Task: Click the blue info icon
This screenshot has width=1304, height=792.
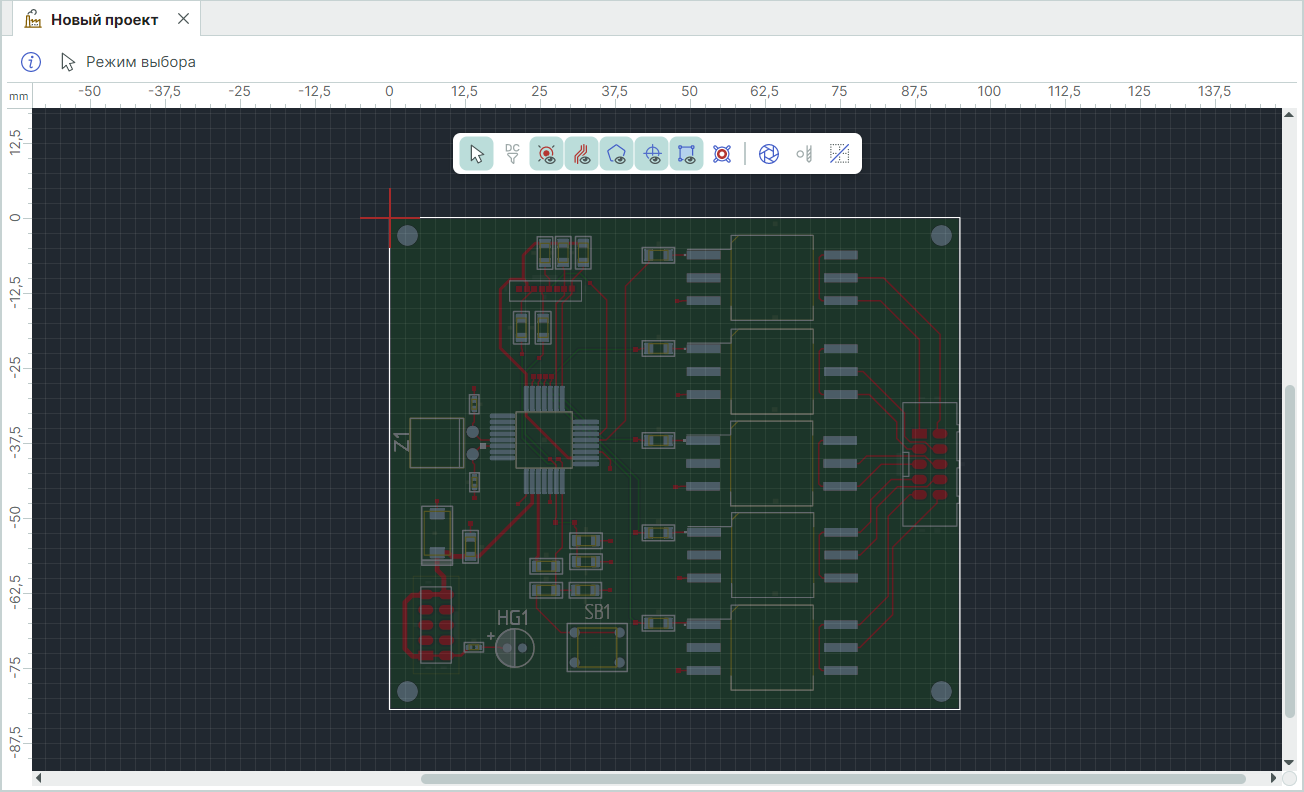Action: click(x=32, y=62)
